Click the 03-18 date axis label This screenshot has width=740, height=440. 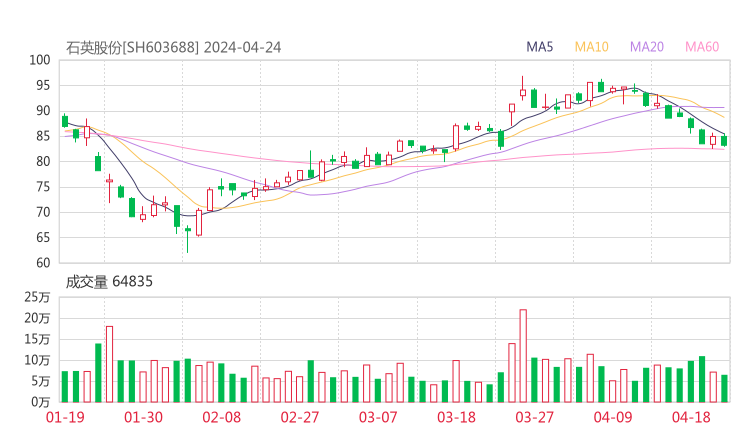[x=456, y=417]
